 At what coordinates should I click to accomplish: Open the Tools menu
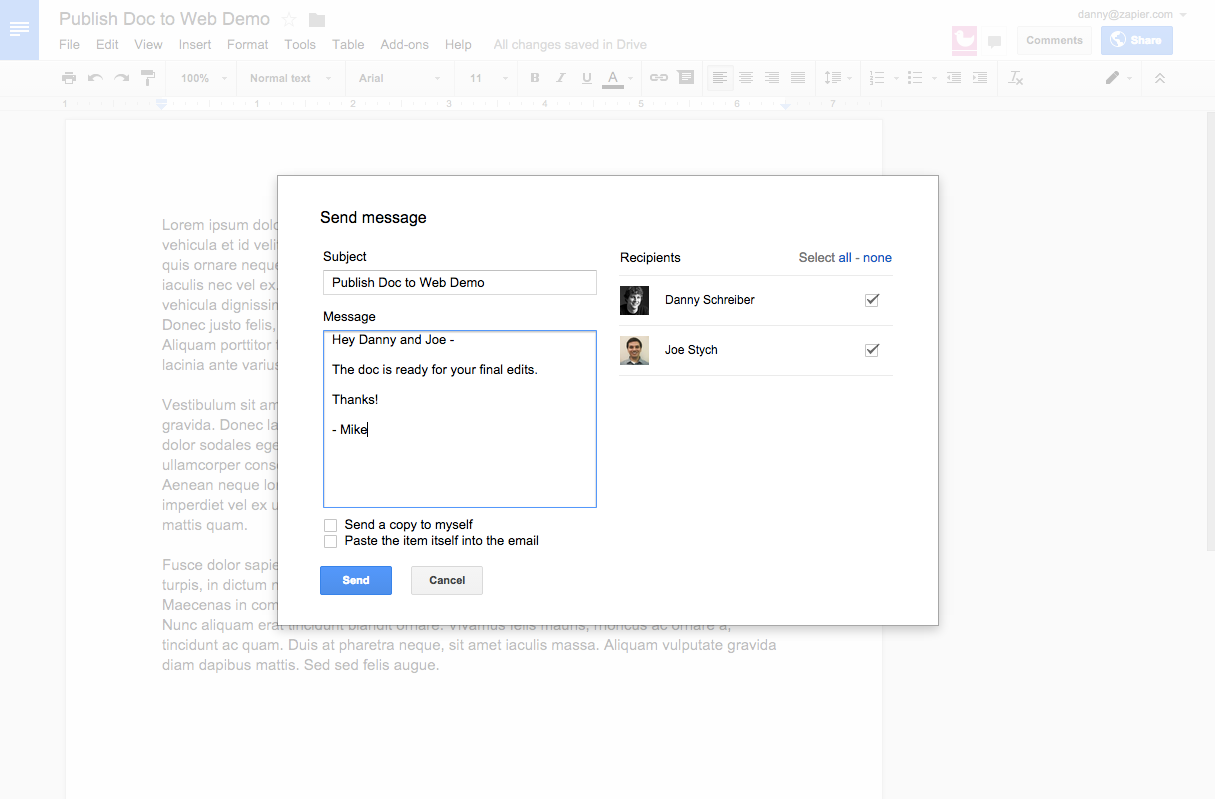[300, 44]
